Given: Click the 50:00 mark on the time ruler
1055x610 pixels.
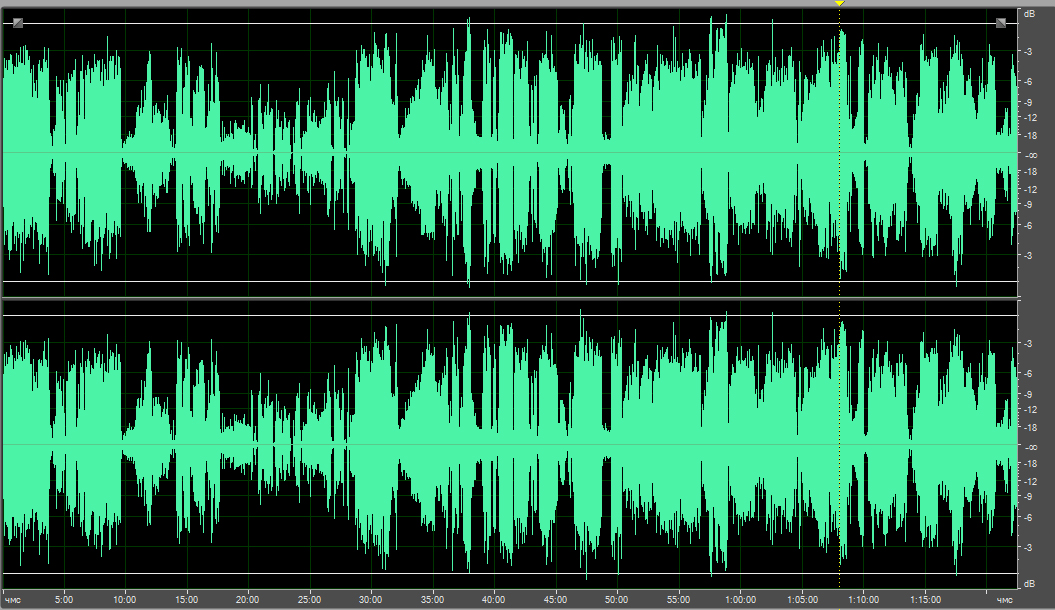Looking at the screenshot, I should coord(616,599).
